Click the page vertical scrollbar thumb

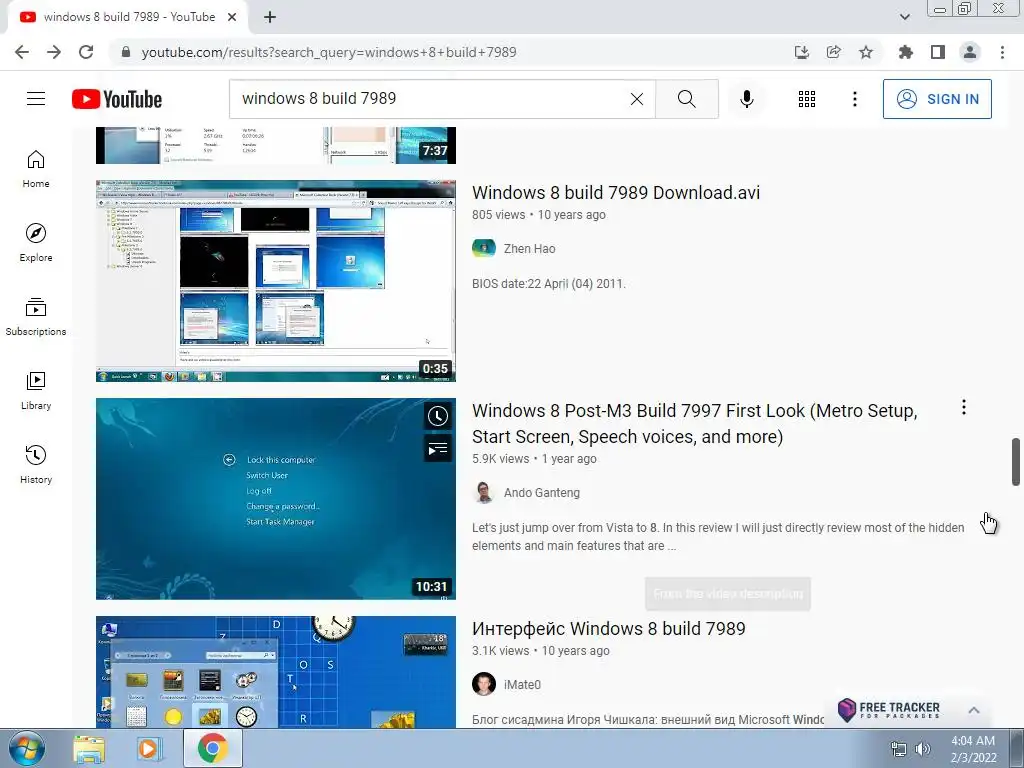tap(1016, 462)
